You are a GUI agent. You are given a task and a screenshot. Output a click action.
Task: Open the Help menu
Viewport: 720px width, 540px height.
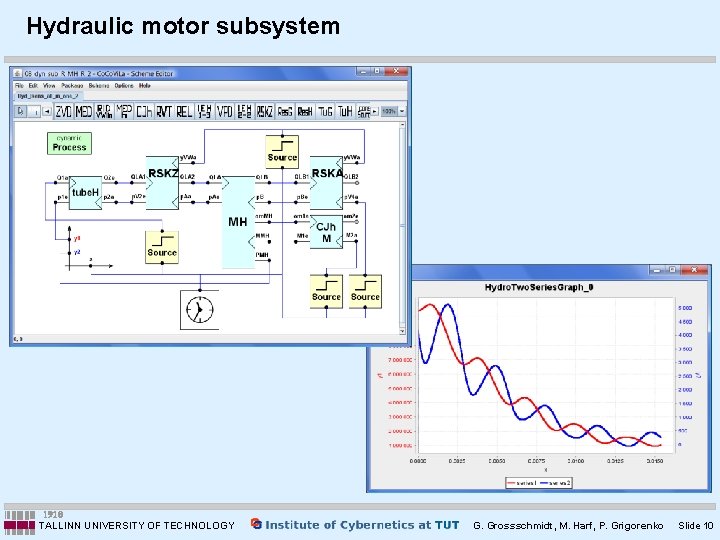click(145, 86)
